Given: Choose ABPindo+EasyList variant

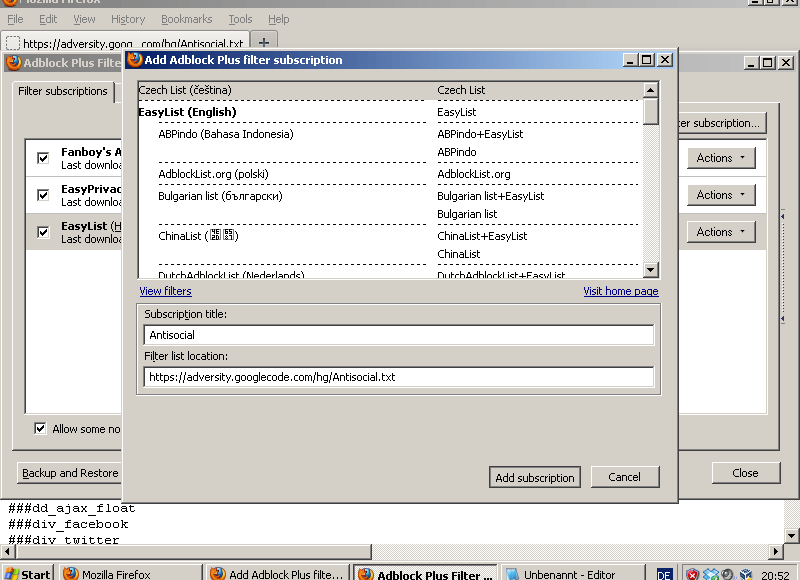Looking at the screenshot, I should point(480,134).
